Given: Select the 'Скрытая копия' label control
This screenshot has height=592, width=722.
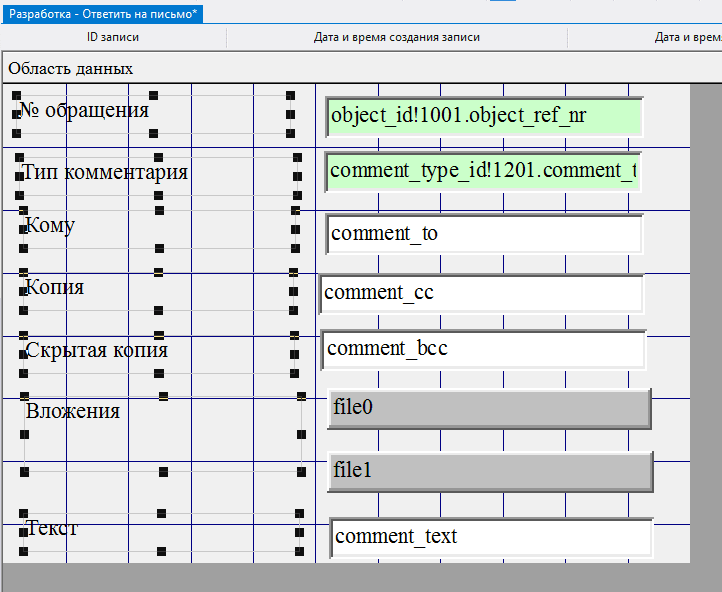Looking at the screenshot, I should coord(96,350).
